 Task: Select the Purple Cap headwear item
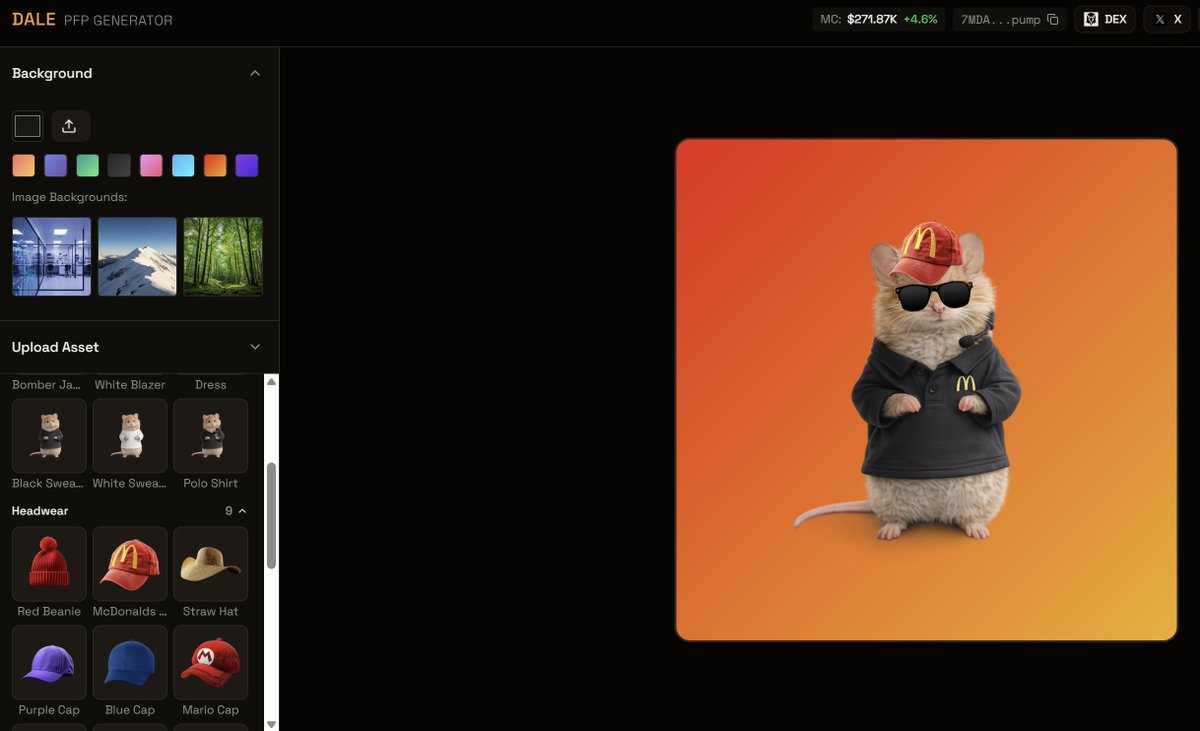(48, 661)
